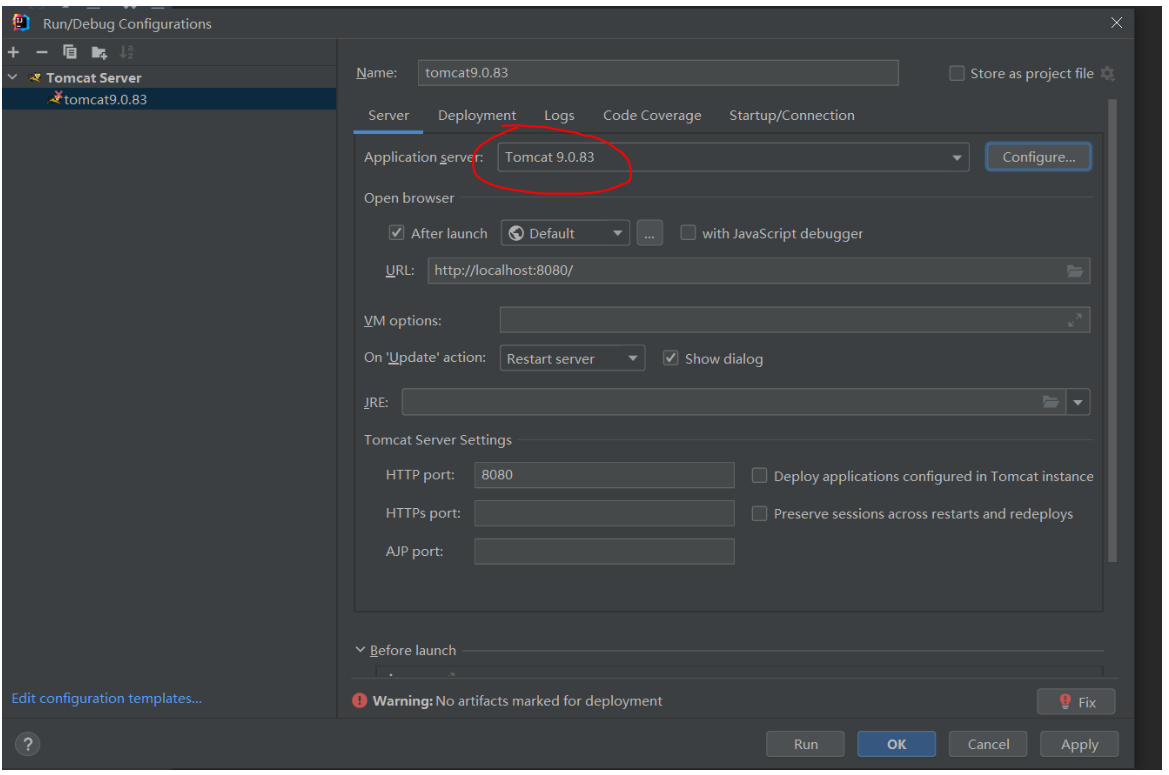Open the JRE dropdown arrow

1078,402
